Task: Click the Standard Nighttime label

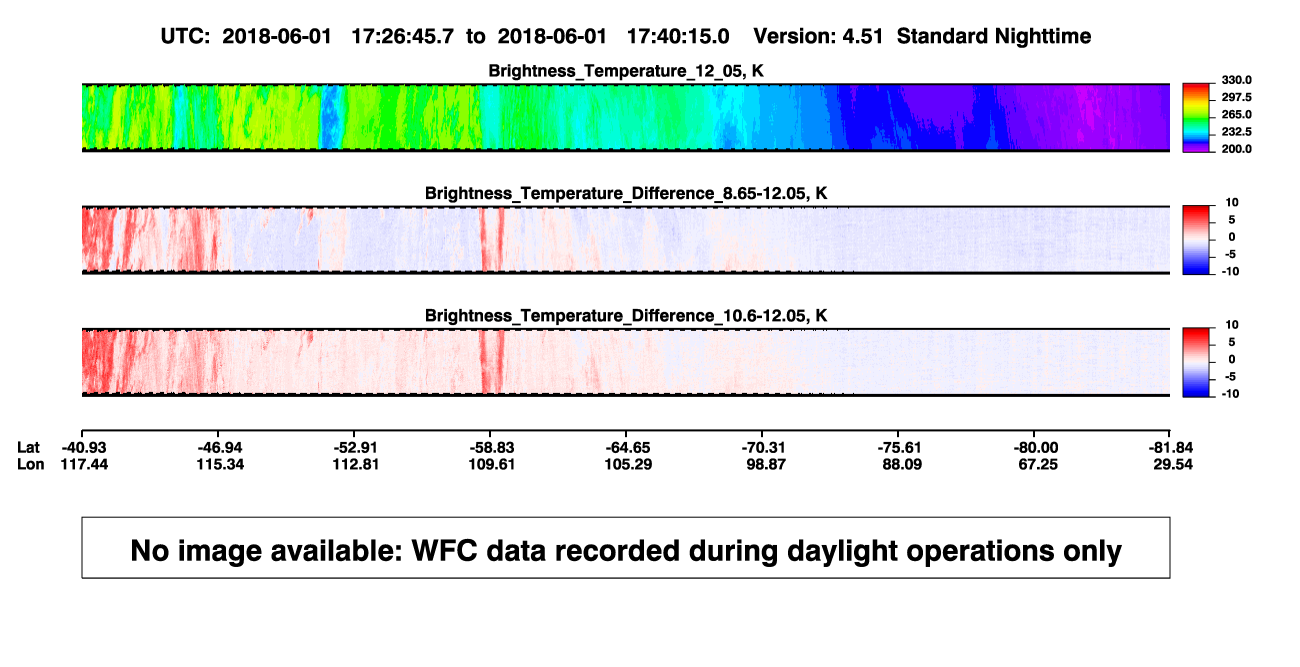Action: [994, 36]
